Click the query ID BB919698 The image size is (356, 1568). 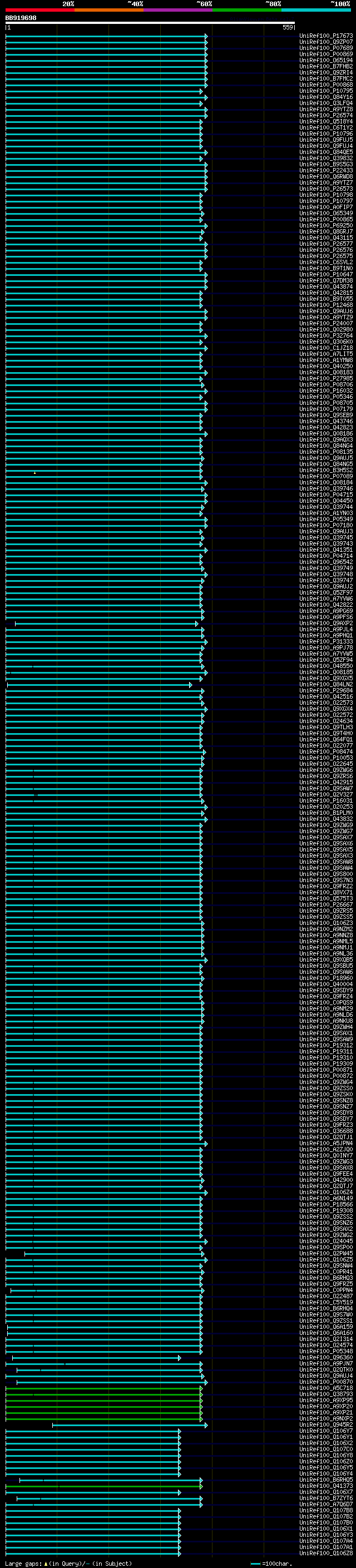tap(21, 18)
